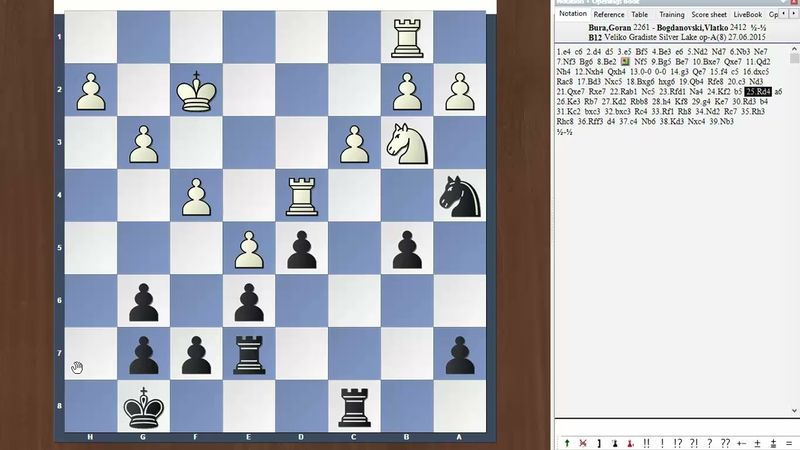
Task: Click the red X delete variation icon
Action: click(583, 443)
